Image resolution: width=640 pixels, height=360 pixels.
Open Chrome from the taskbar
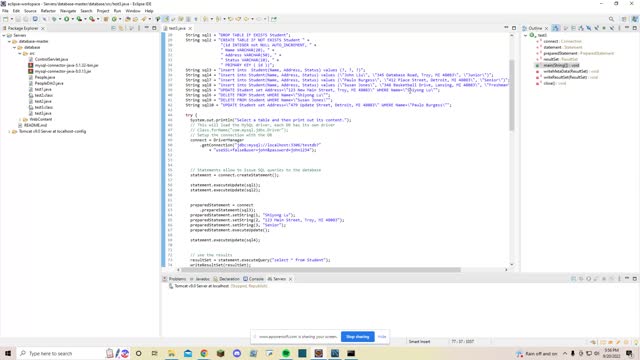(x=204, y=353)
